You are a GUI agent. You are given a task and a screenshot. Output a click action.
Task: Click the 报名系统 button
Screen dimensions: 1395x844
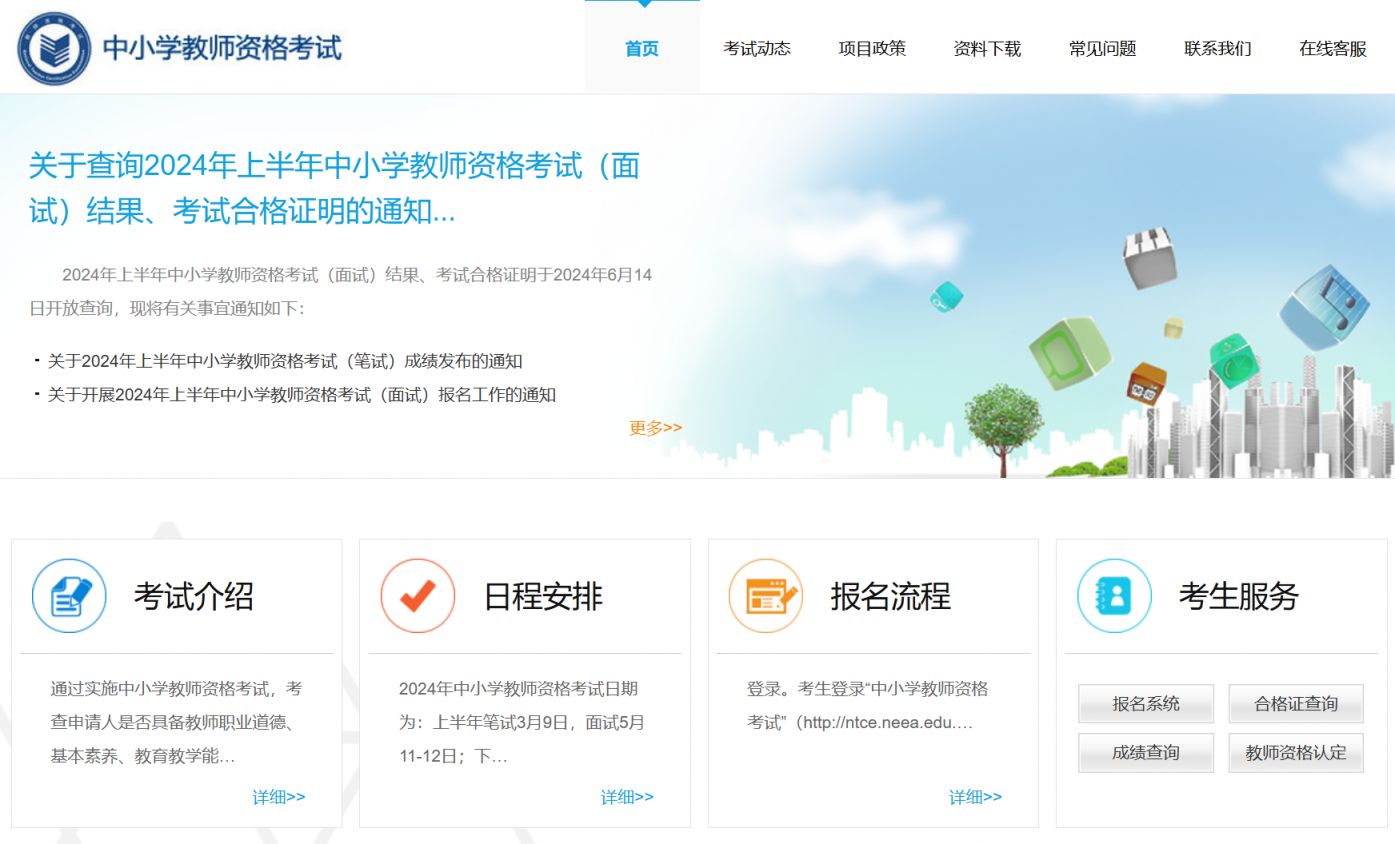tap(1146, 704)
